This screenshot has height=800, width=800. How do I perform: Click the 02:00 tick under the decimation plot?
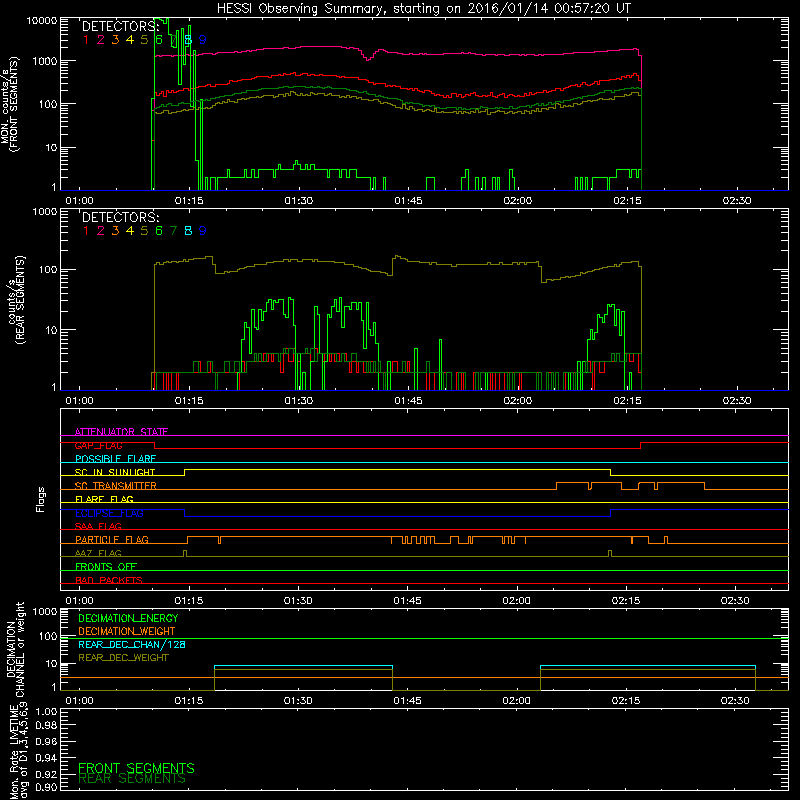pyautogui.click(x=516, y=701)
